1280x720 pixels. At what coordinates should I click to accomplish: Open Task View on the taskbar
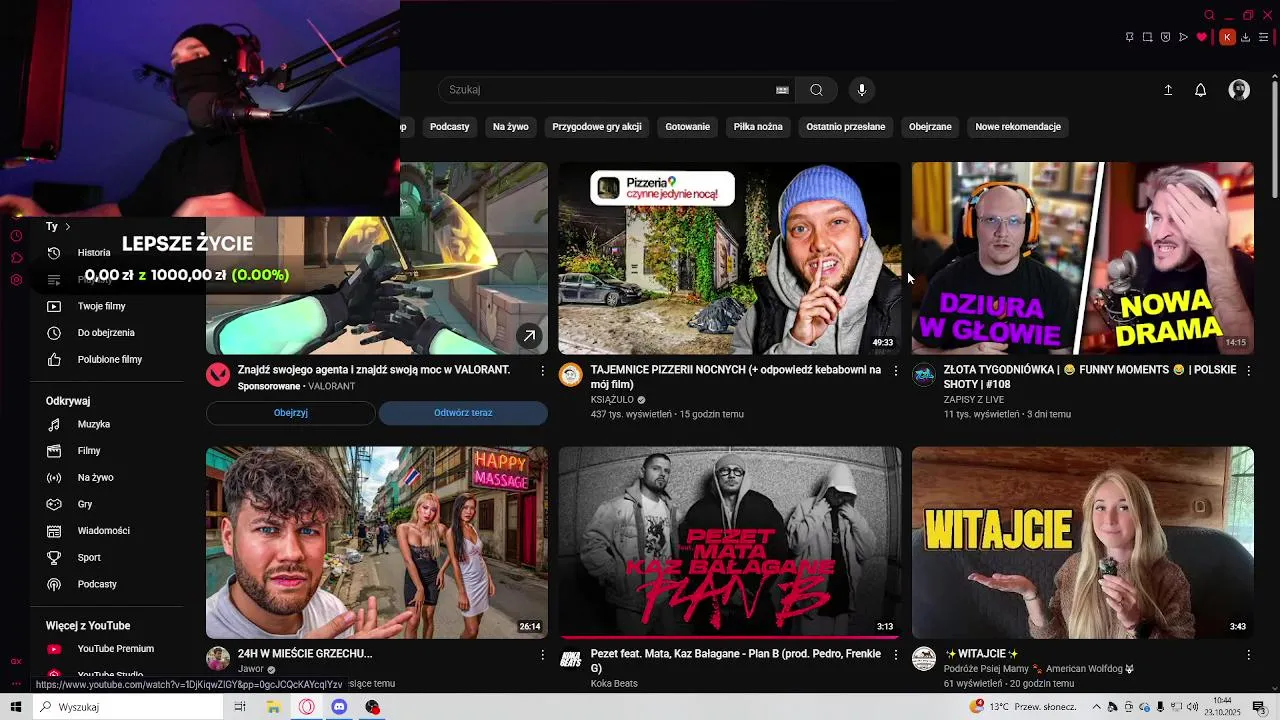240,707
